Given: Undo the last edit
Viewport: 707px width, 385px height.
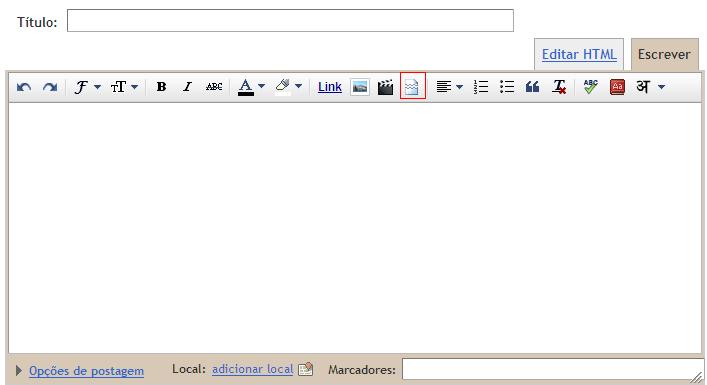Looking at the screenshot, I should point(24,87).
